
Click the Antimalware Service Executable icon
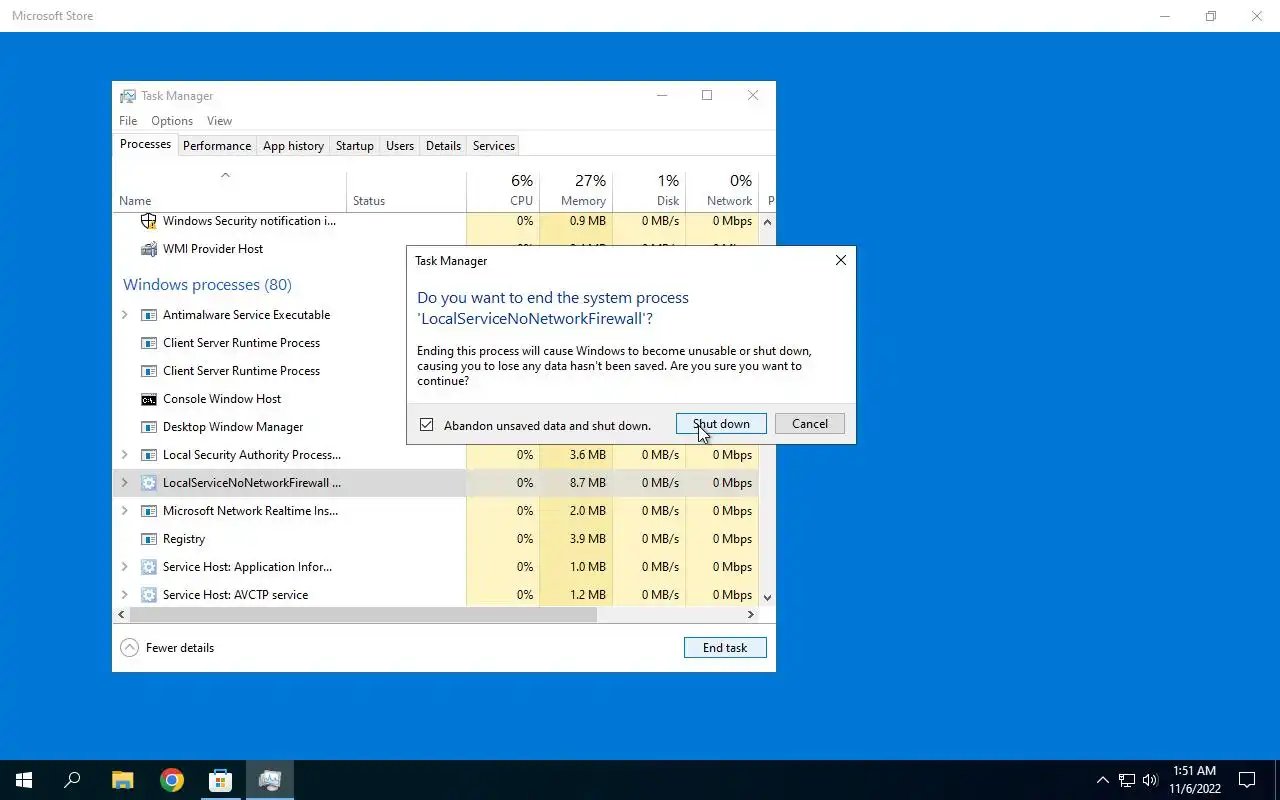click(149, 315)
